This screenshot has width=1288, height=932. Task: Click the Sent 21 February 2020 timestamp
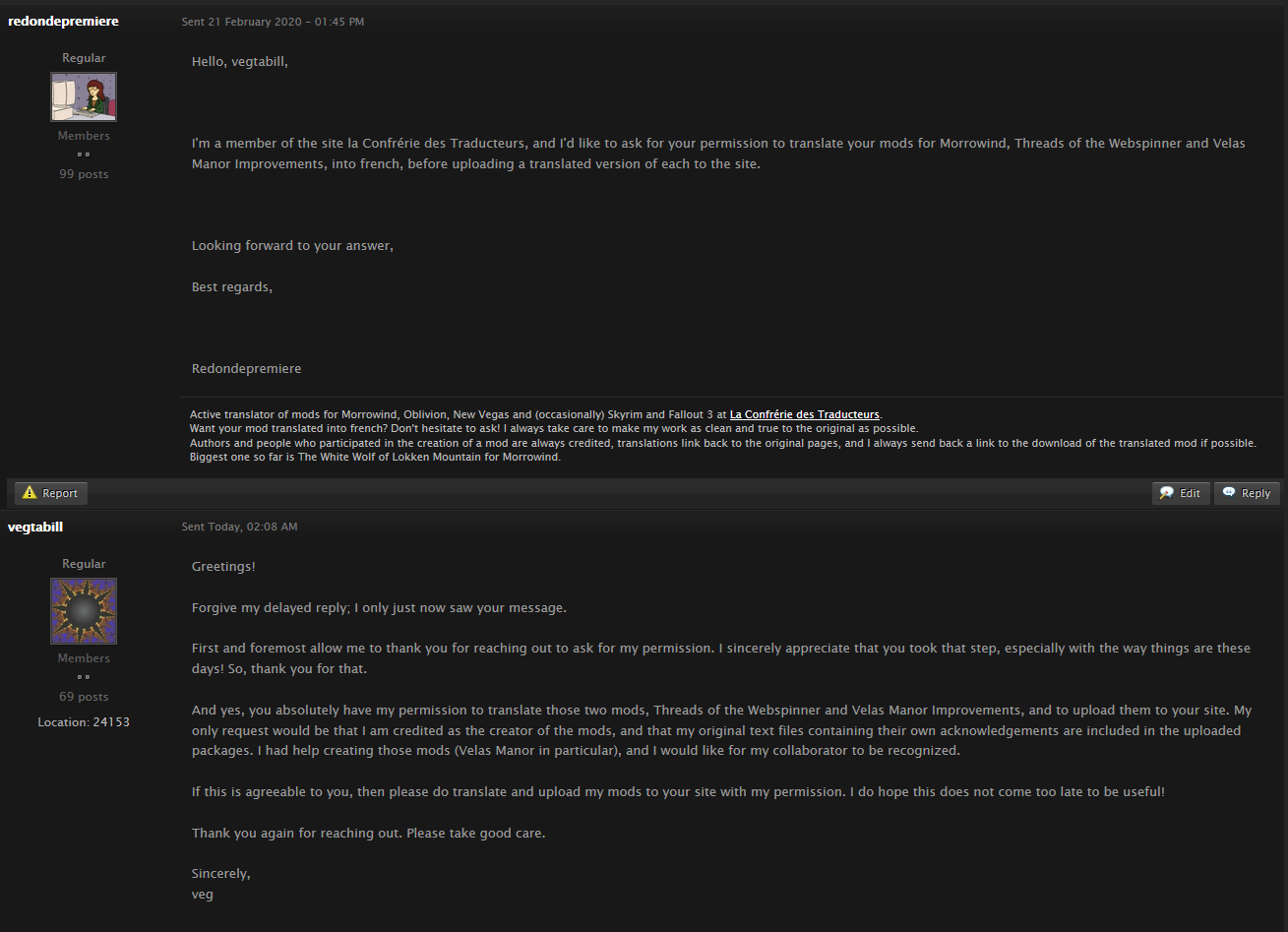coord(273,22)
